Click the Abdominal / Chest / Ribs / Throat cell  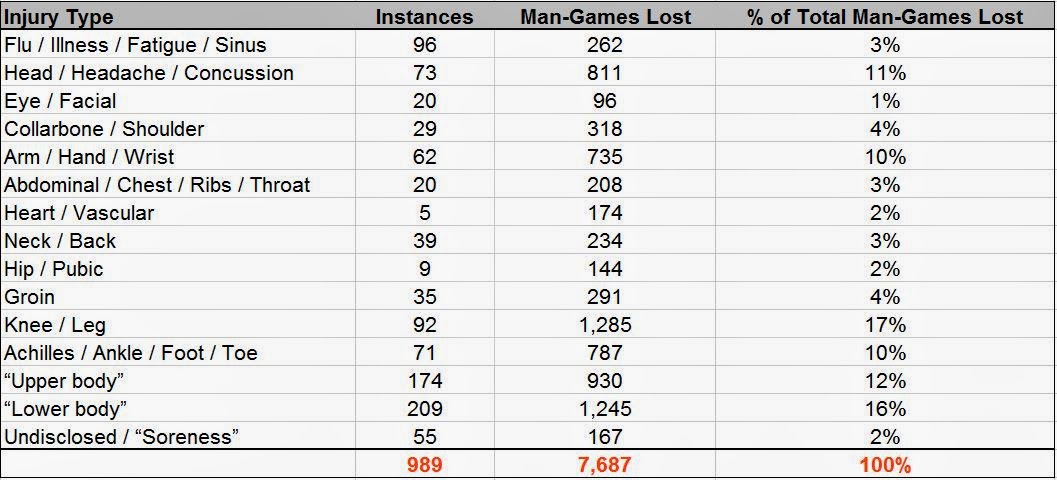pos(157,185)
